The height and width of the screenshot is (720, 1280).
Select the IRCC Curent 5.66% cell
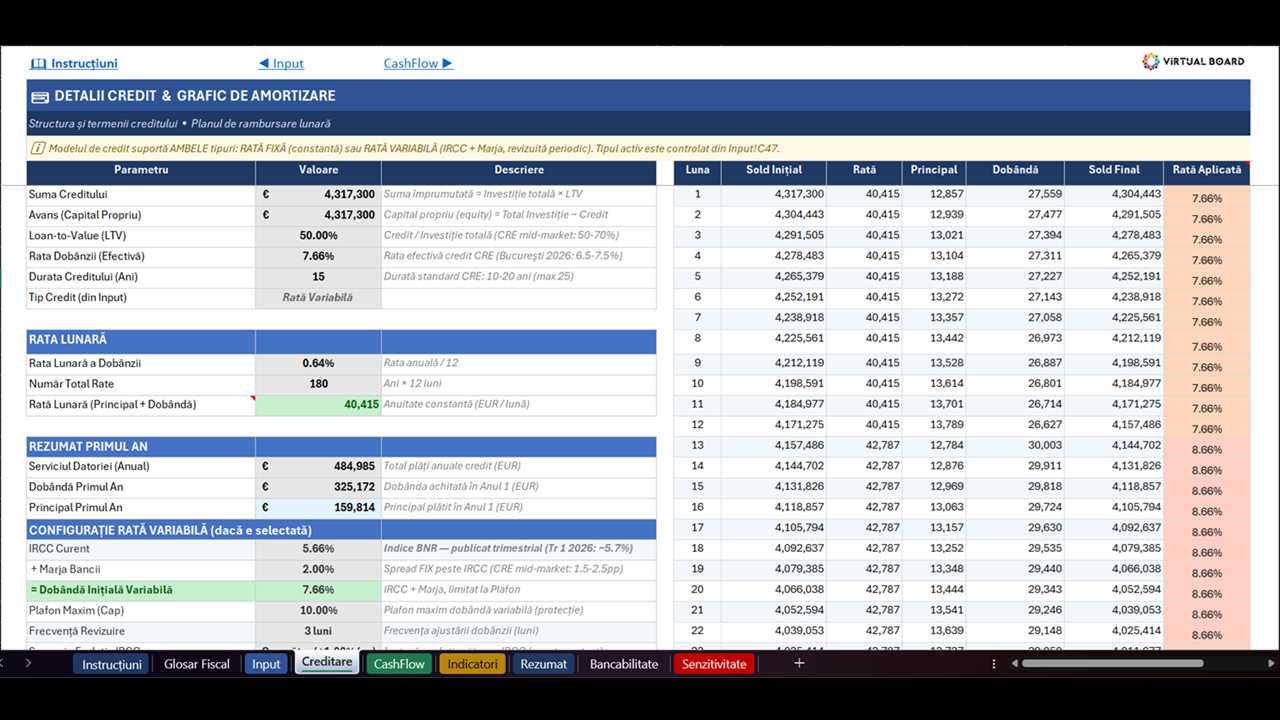click(318, 549)
